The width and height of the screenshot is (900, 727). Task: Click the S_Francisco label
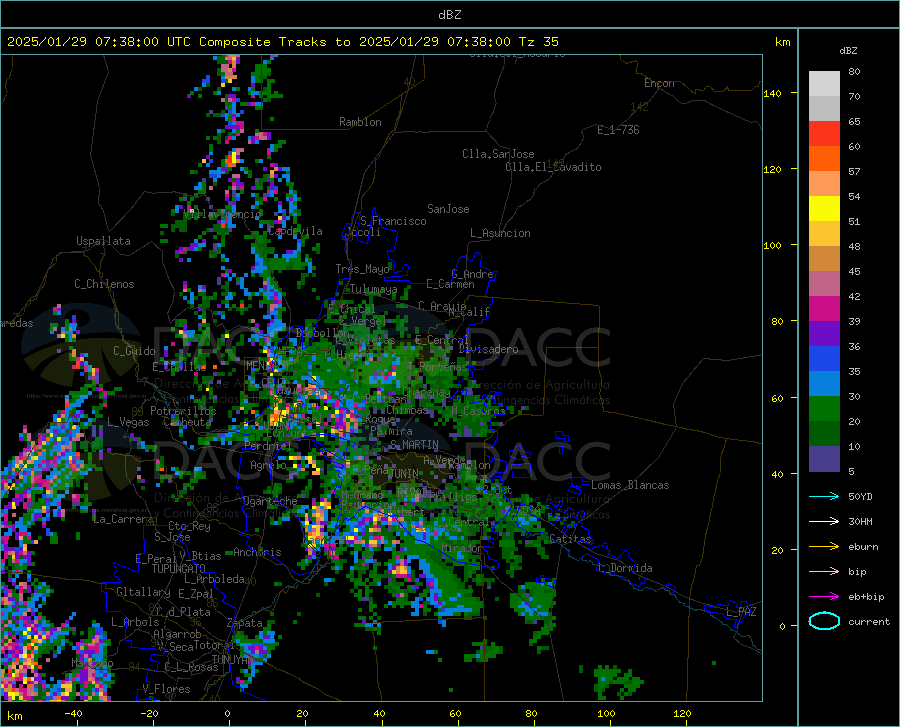[393, 221]
